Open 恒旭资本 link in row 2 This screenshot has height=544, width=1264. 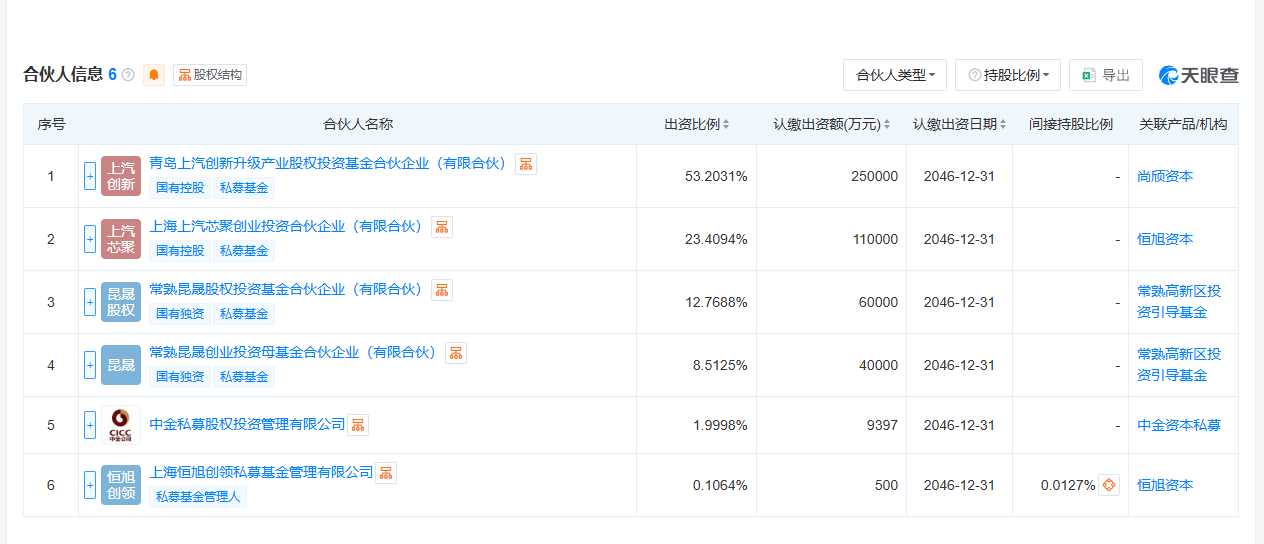coord(1165,239)
